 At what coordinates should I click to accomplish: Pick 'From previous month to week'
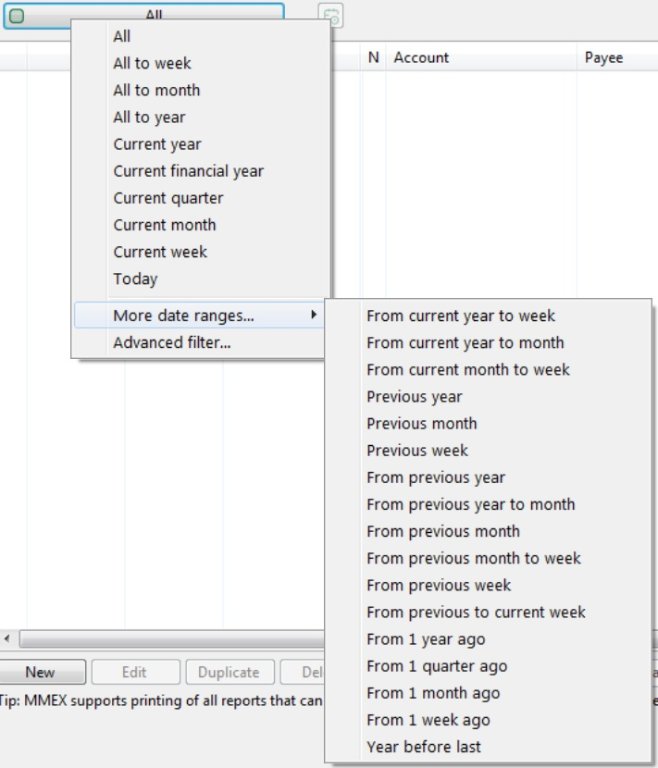(488, 558)
